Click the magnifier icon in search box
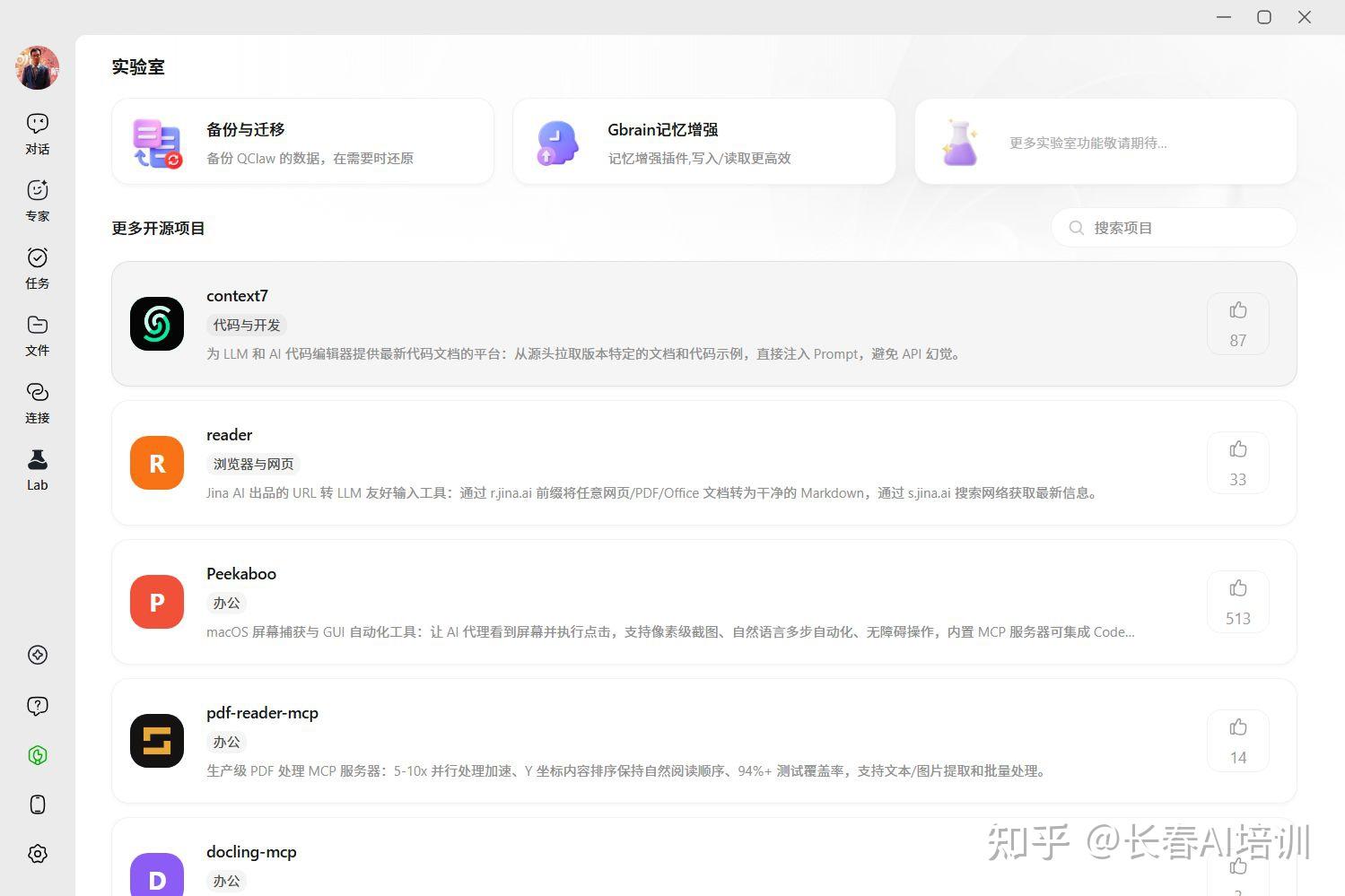Viewport: 1345px width, 896px height. (1076, 228)
